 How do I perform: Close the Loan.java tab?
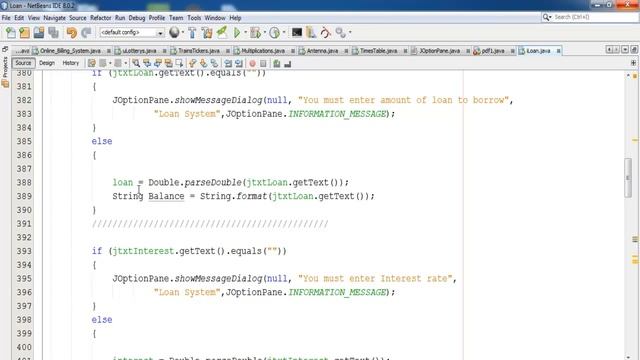pyautogui.click(x=558, y=51)
